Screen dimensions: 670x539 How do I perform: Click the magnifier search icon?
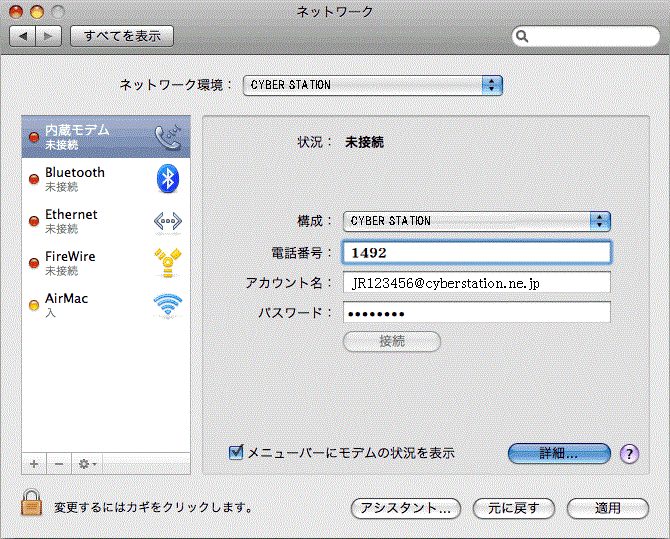pyautogui.click(x=522, y=36)
